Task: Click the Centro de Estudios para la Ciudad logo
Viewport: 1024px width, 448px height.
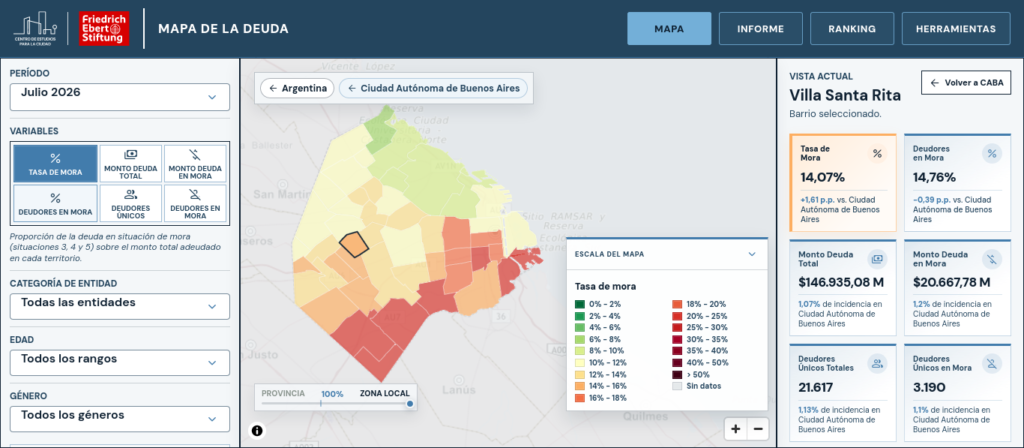Action: (x=36, y=29)
